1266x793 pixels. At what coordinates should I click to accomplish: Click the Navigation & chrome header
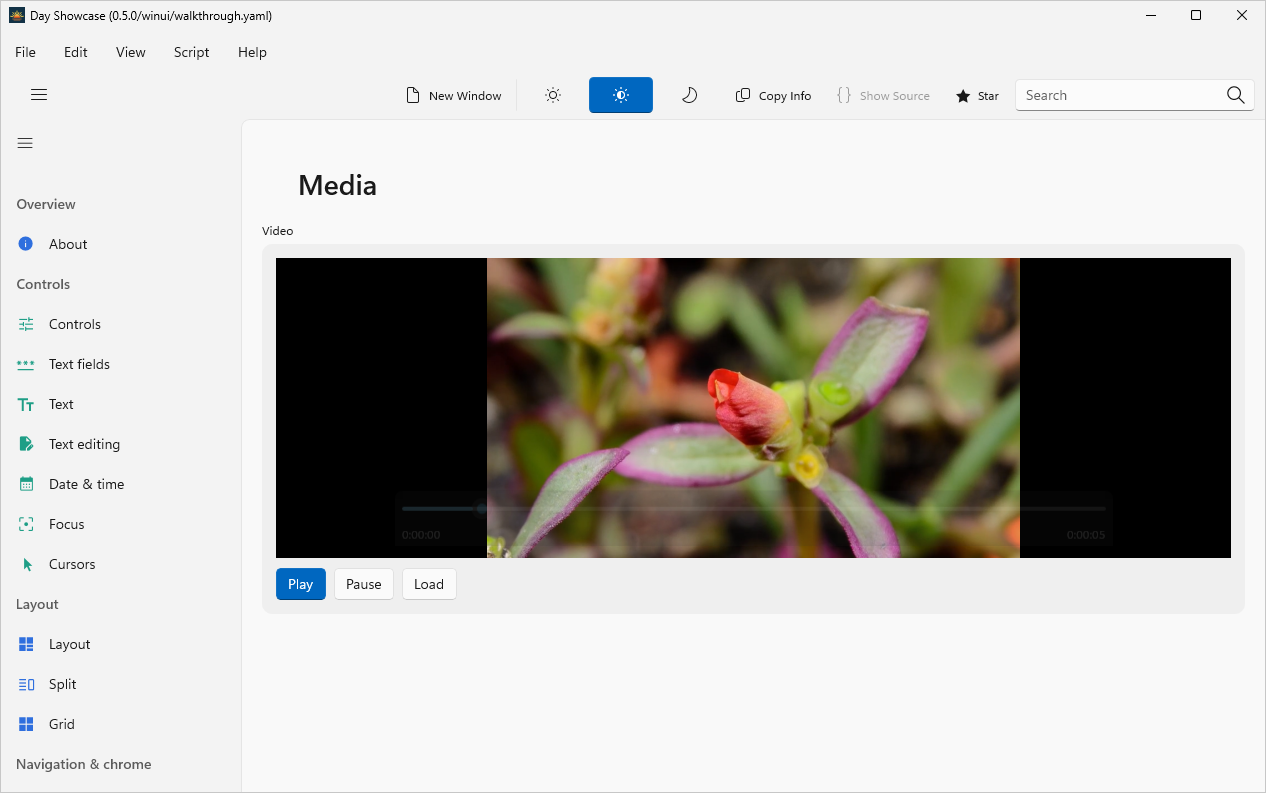pos(84,764)
